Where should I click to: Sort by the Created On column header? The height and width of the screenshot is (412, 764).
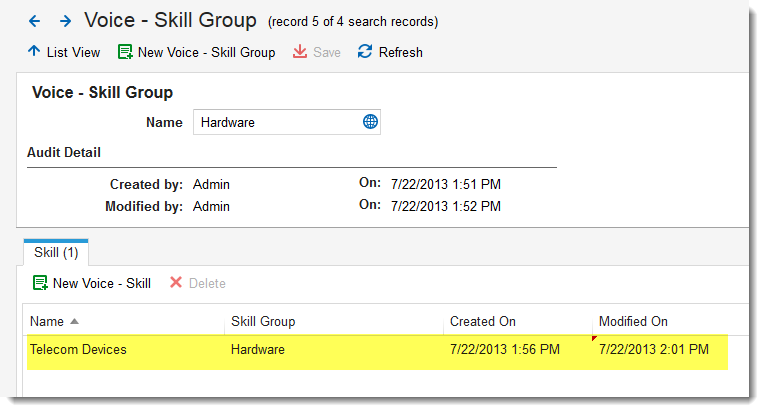coord(483,321)
